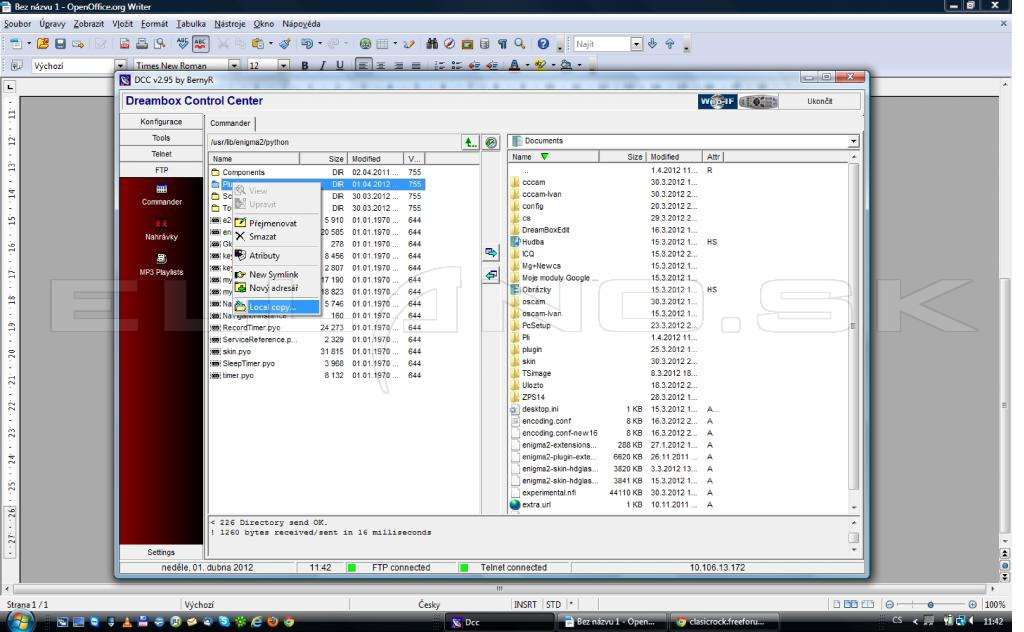This screenshot has width=1024, height=632.
Task: Toggle italic formatting in Writer
Action: point(322,65)
